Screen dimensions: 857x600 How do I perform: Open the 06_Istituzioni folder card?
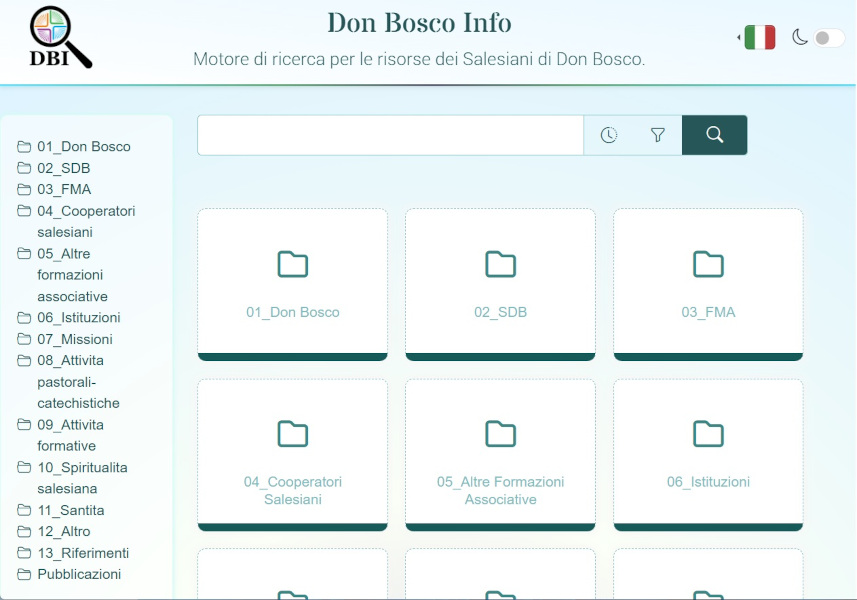point(708,455)
